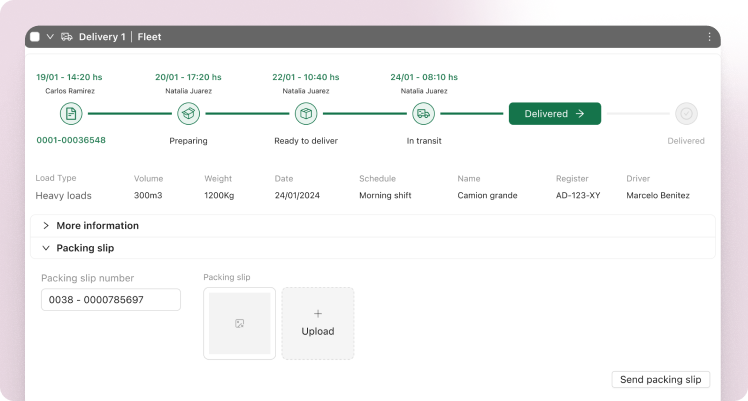Viewport: 748px width, 401px height.
Task: Click the truck icon beside Delivery 1
Action: [x=67, y=37]
